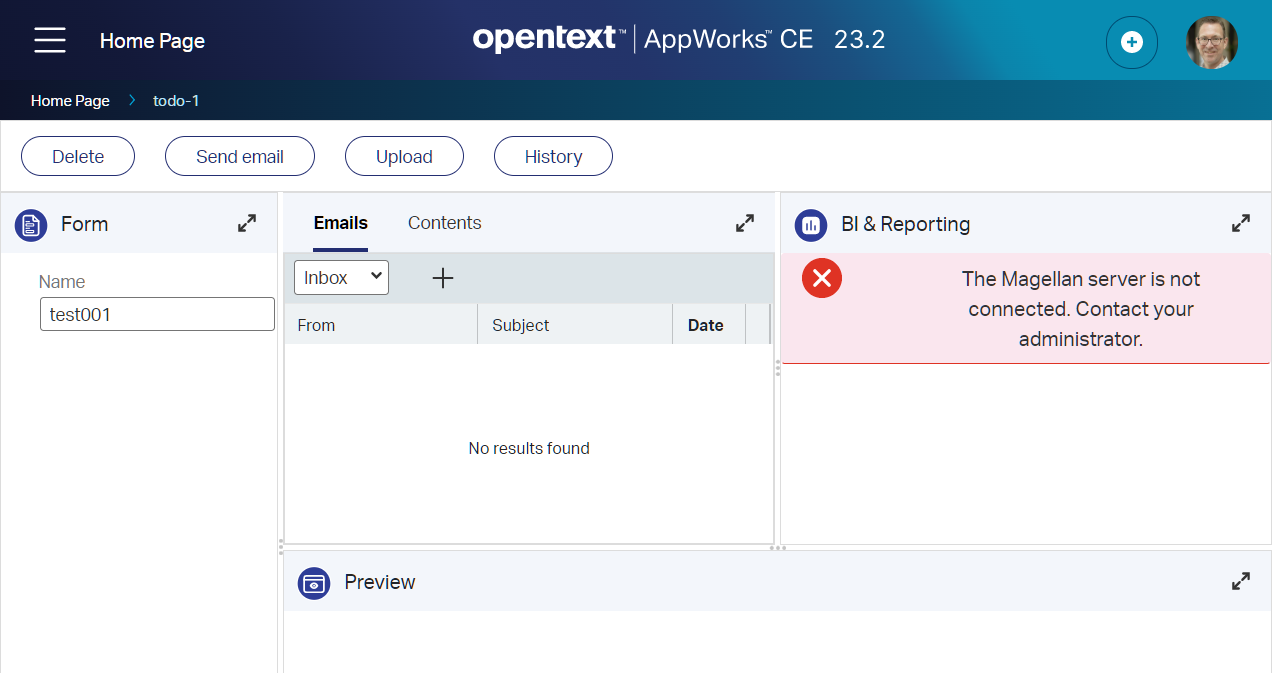Go to Home Page breadcrumb link
Viewport: 1272px width, 673px height.
[70, 101]
